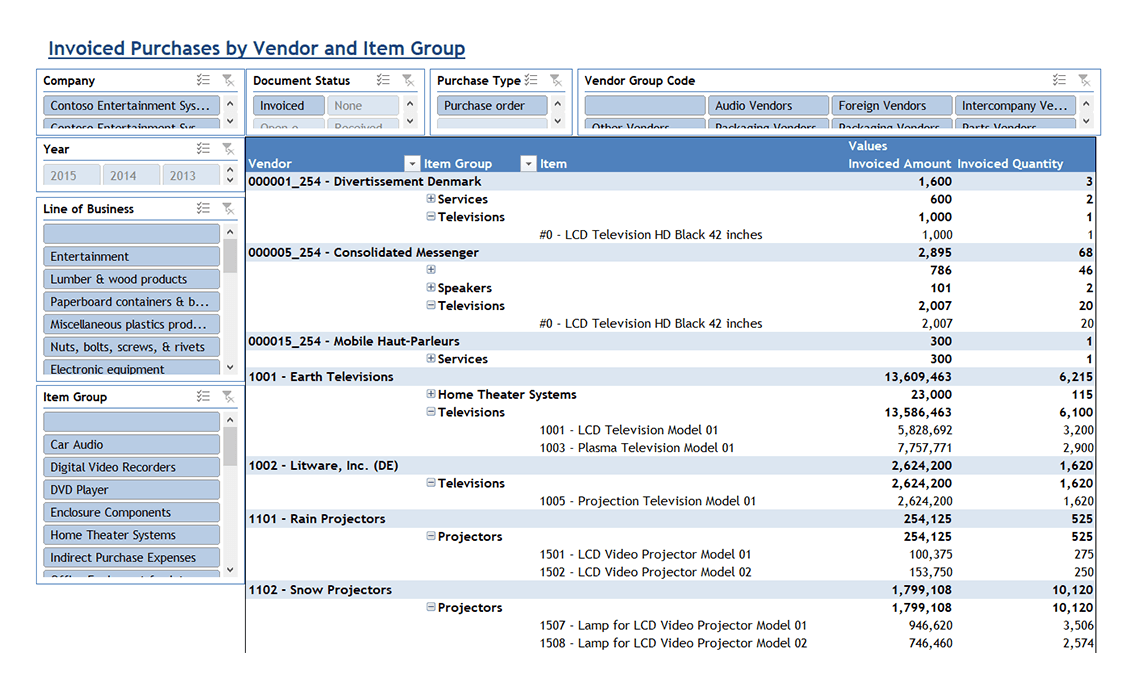This screenshot has height=687, width=1140.
Task: Open the Vendor column filter dropdown
Action: (x=412, y=164)
